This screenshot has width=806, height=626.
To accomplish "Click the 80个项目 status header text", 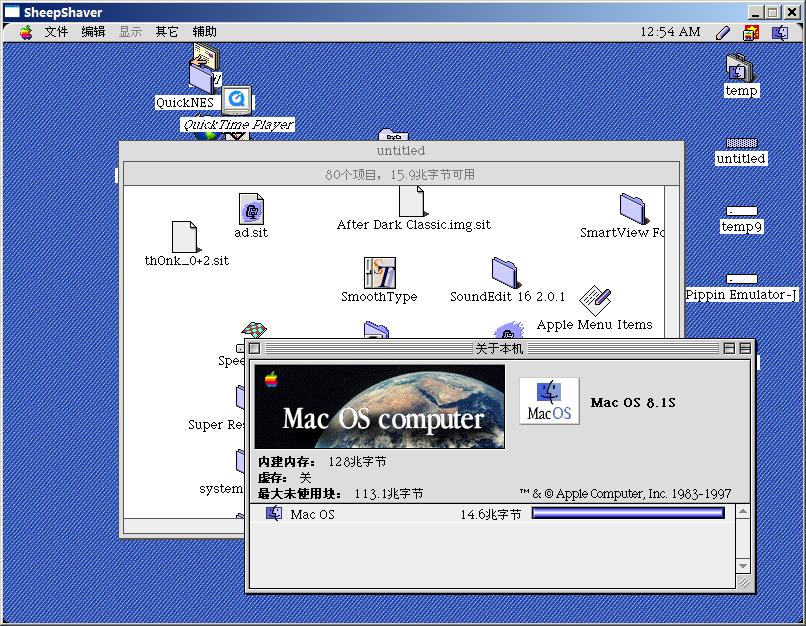I will click(x=400, y=175).
